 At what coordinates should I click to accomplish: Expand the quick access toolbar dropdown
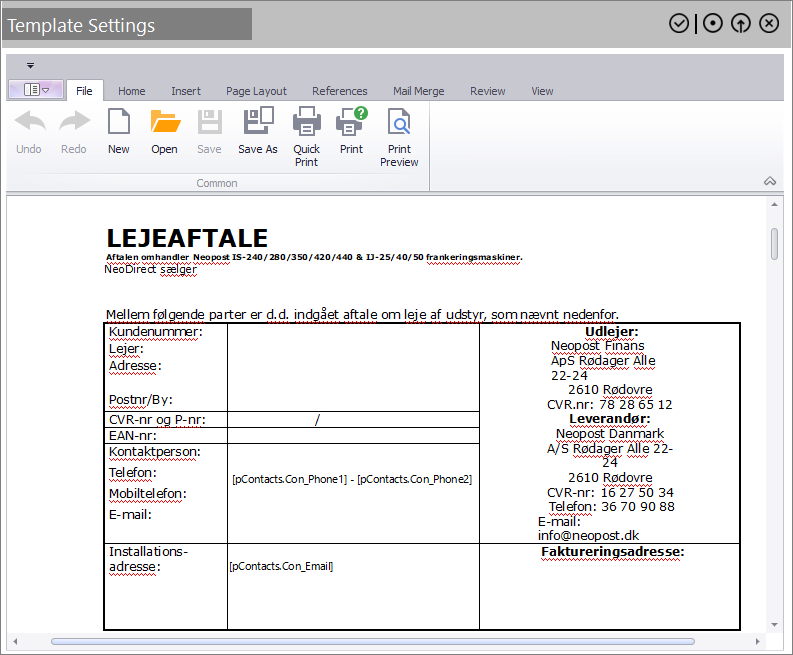pyautogui.click(x=30, y=66)
